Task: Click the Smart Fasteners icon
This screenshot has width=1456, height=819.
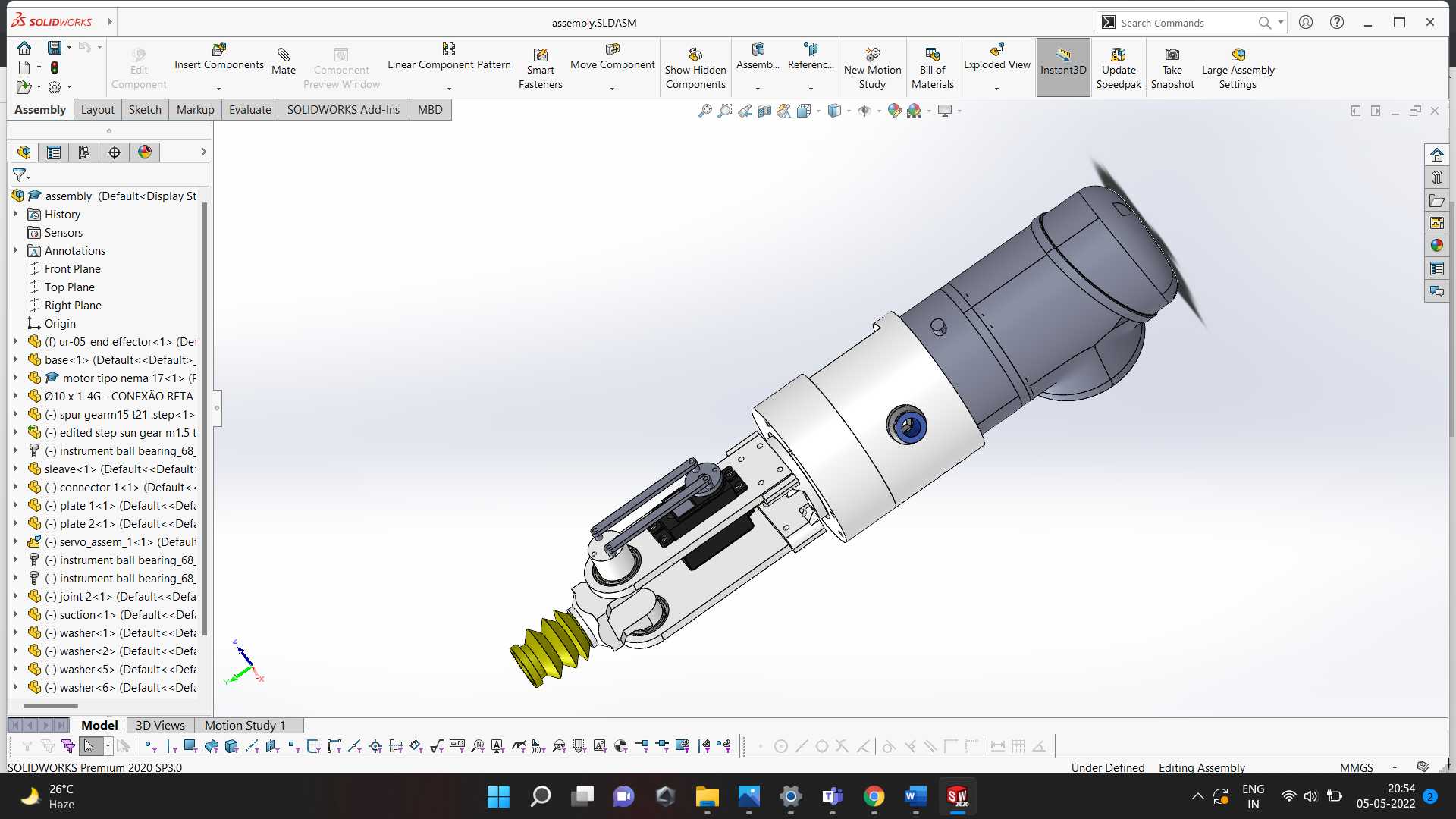Action: click(x=540, y=55)
